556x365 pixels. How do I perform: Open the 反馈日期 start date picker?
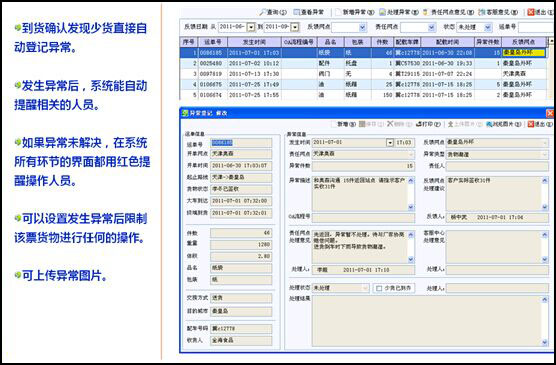[x=251, y=27]
